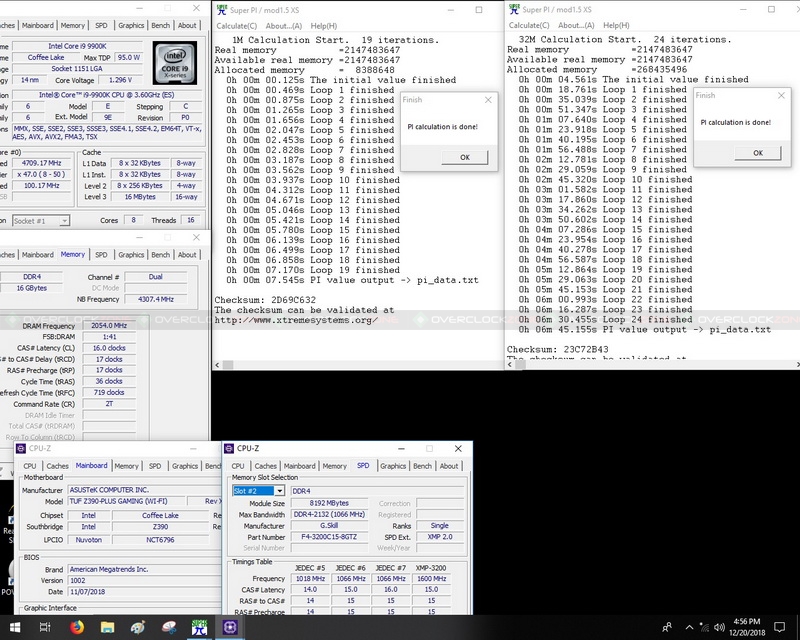Viewport: 800px width, 640px height.
Task: Select SPD tab in Mainboard CPU-Z window
Action: (155, 466)
